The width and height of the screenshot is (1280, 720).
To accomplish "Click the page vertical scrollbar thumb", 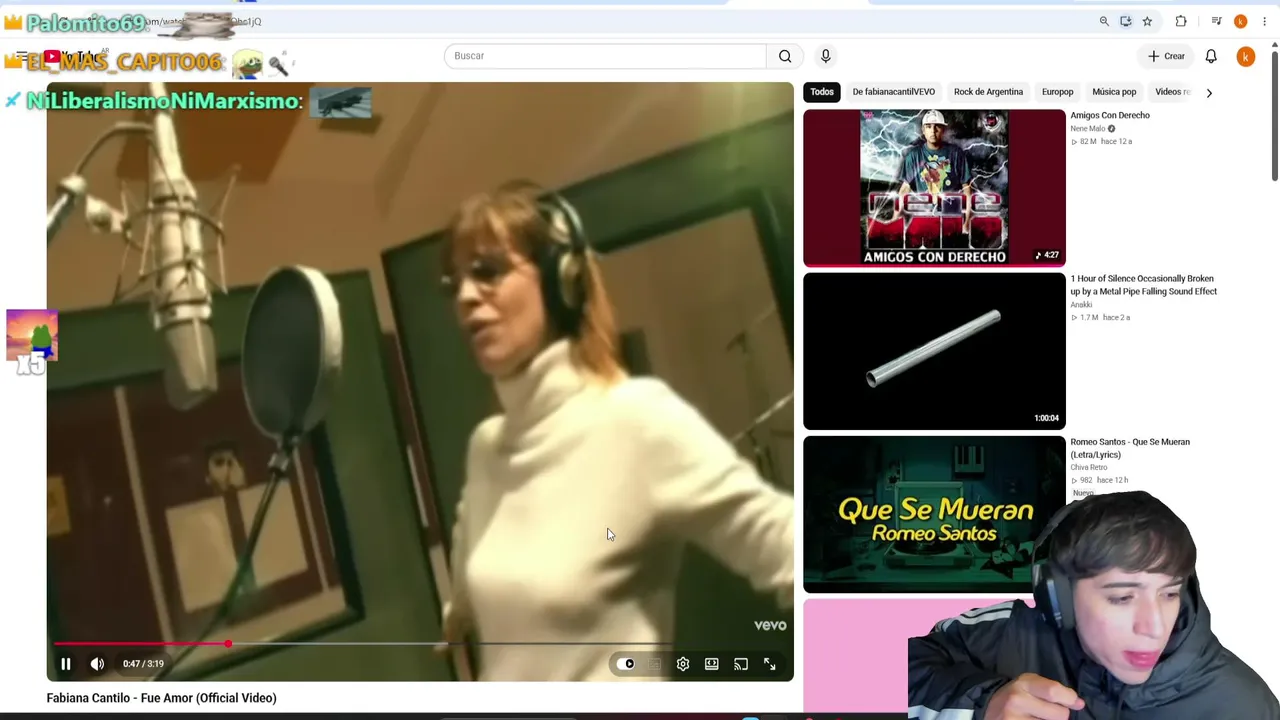I will (1274, 115).
